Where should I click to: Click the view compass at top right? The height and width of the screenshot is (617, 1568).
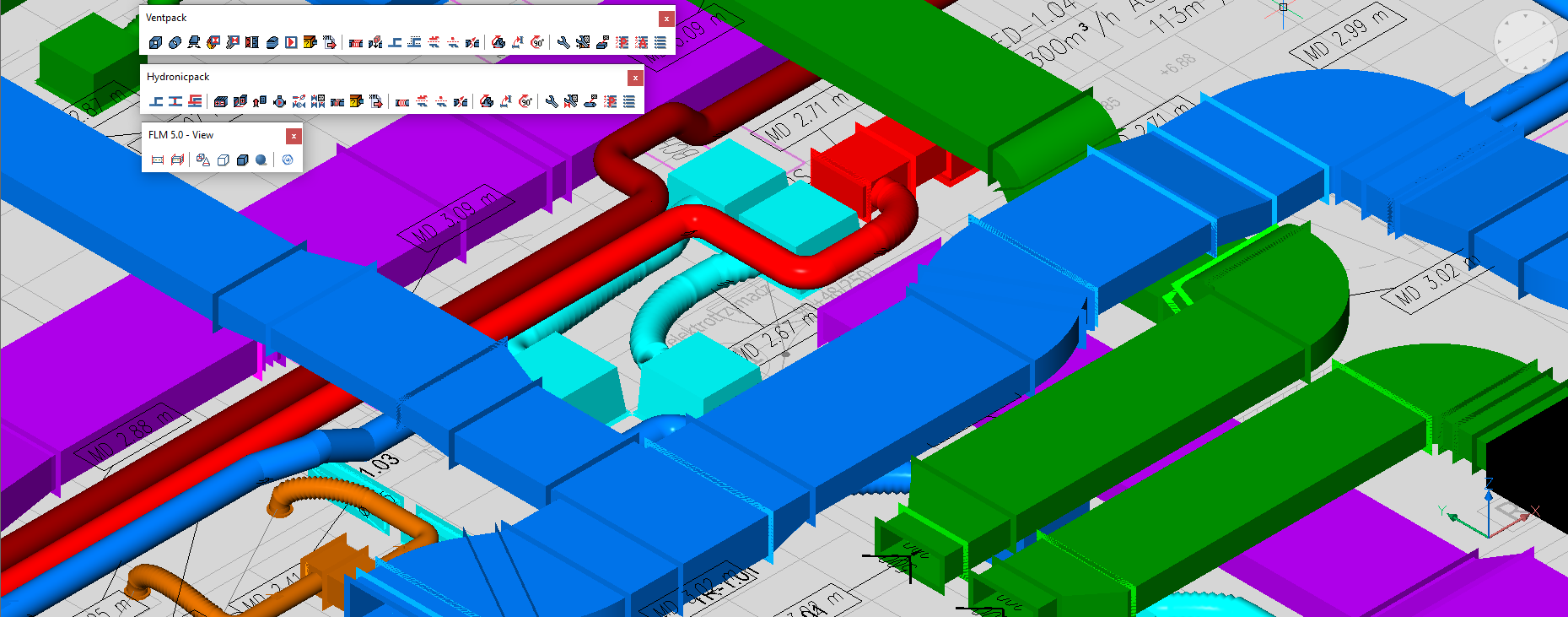point(1524,41)
